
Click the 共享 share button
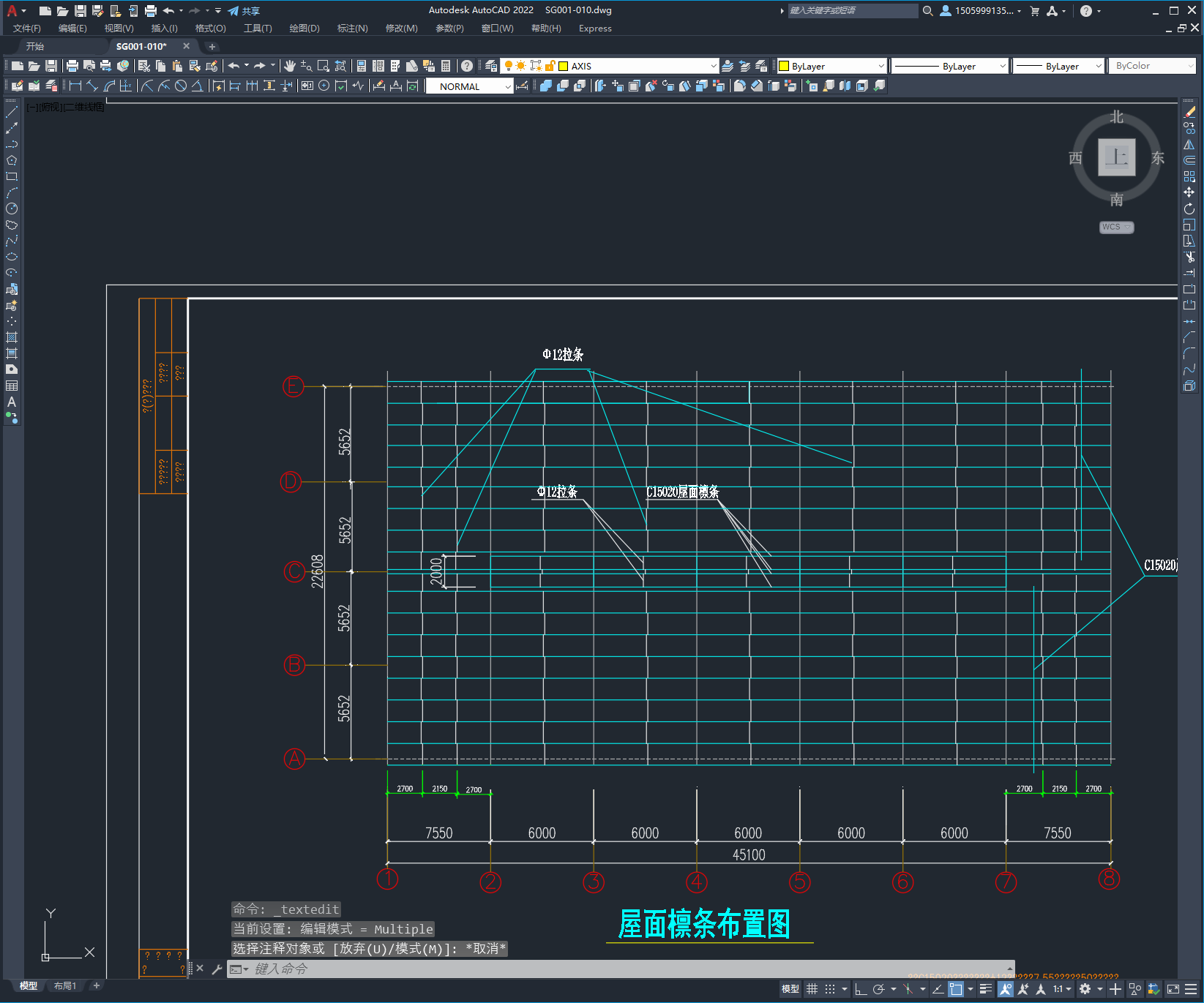244,11
